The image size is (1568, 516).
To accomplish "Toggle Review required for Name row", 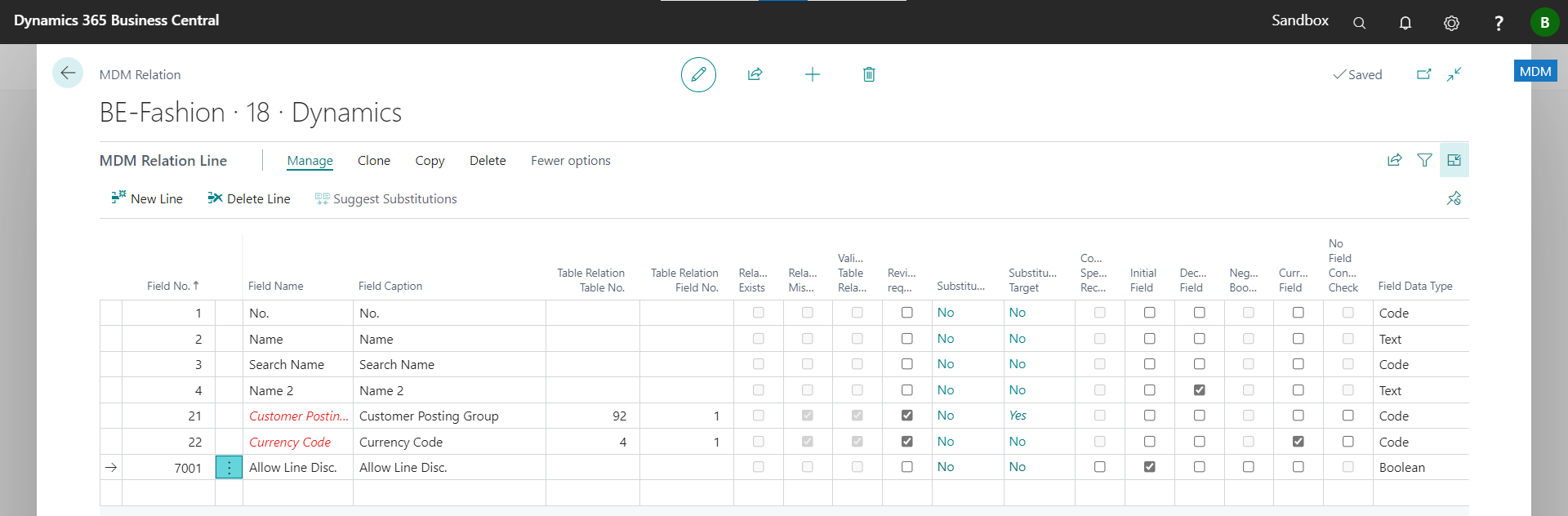I will 906,339.
